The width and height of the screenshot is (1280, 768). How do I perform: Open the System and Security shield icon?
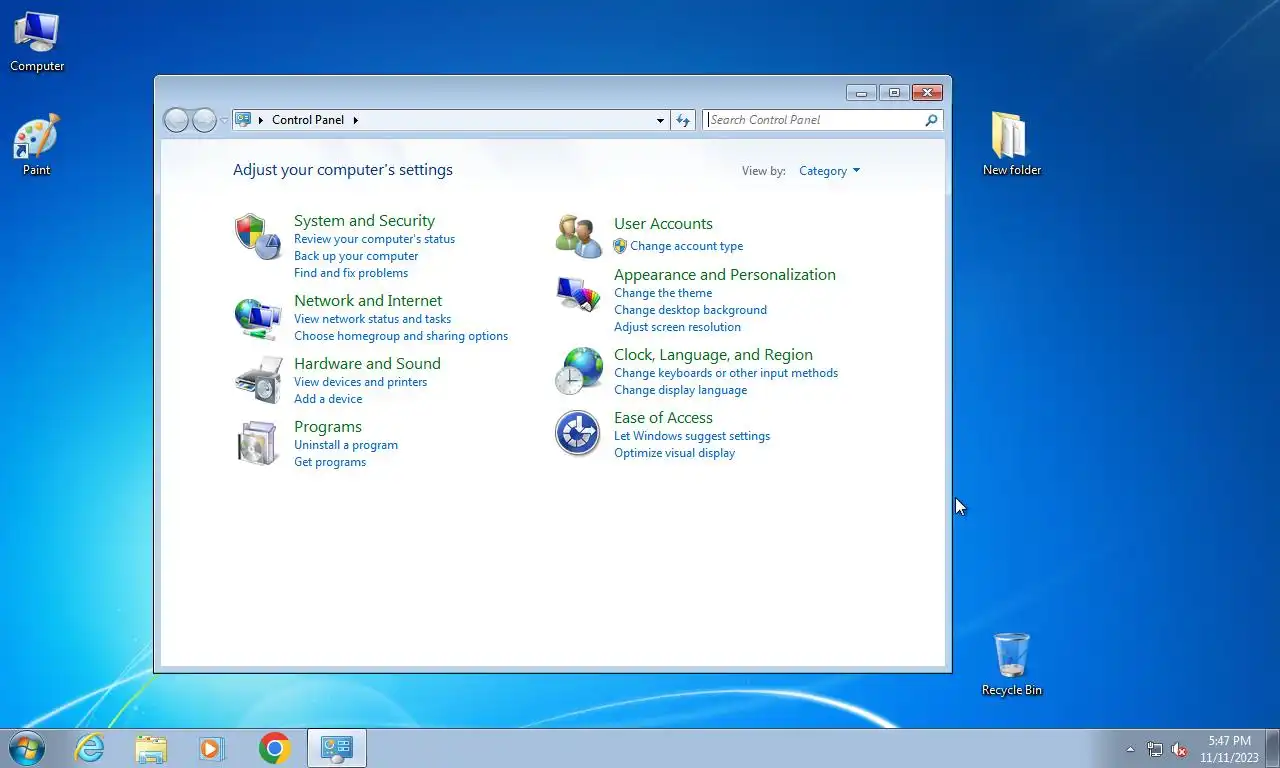pos(258,237)
